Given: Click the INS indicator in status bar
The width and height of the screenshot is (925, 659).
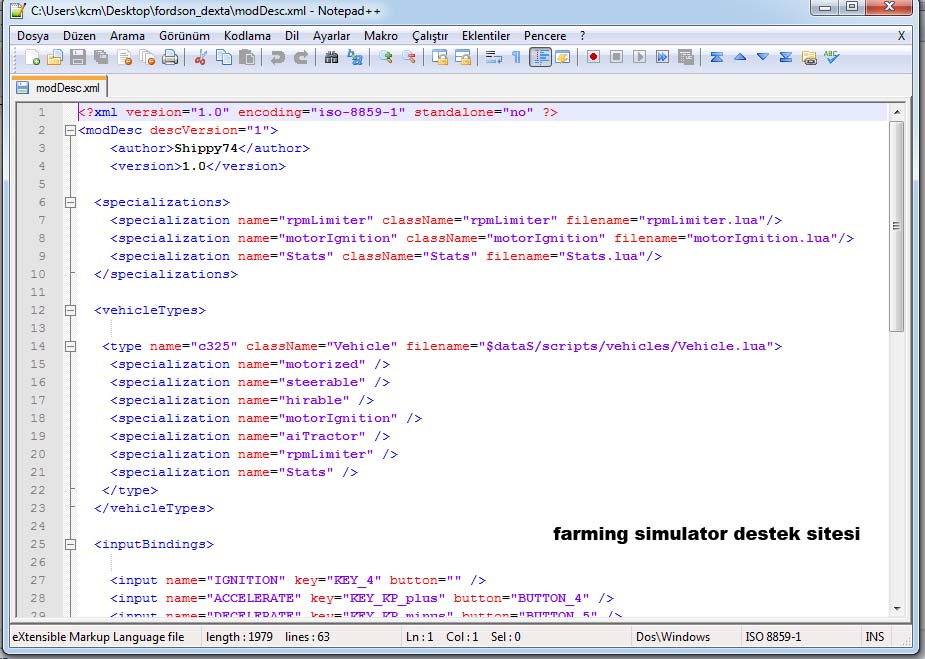Looking at the screenshot, I should pyautogui.click(x=874, y=636).
